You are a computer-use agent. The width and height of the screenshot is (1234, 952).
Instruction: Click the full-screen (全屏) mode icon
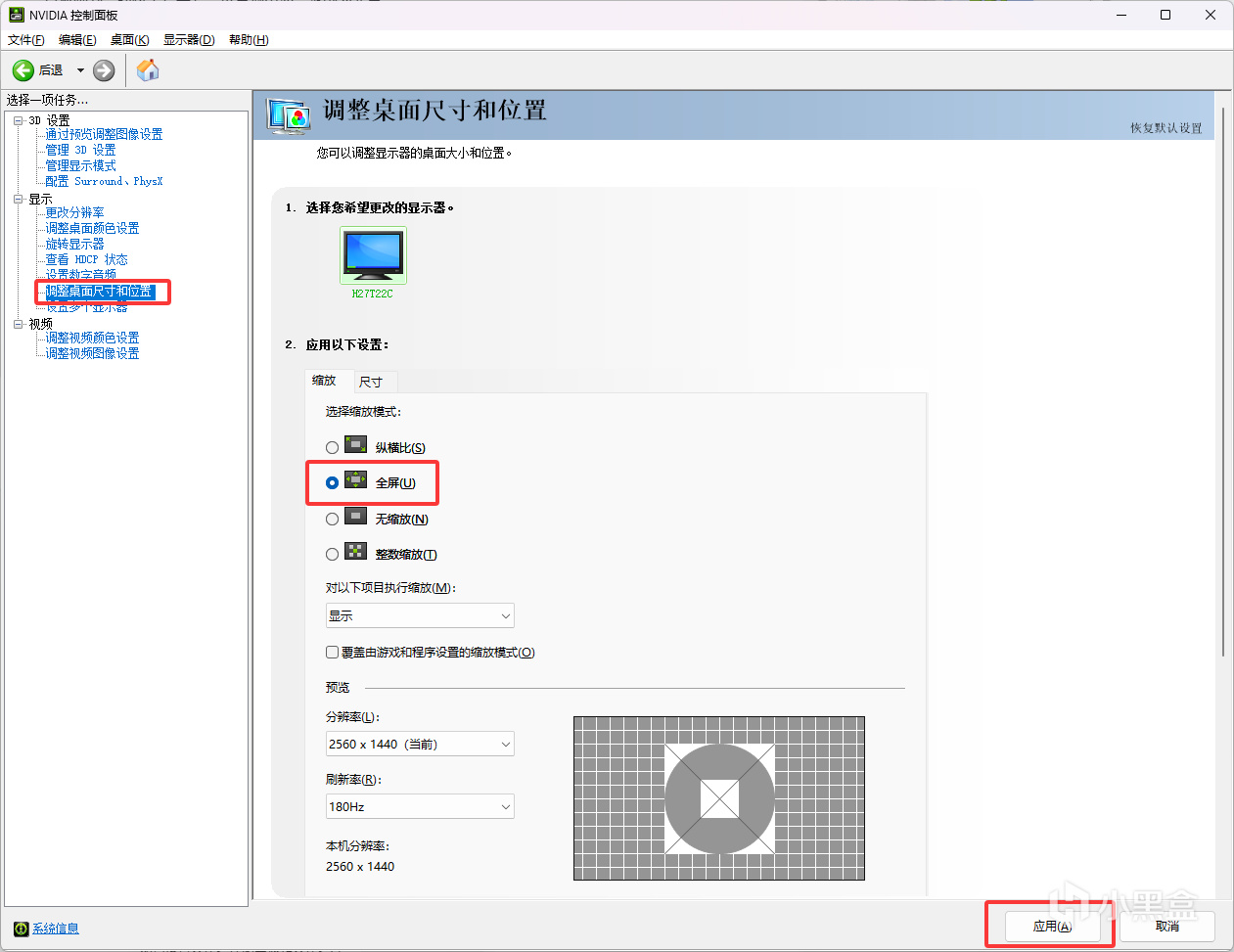pos(356,480)
